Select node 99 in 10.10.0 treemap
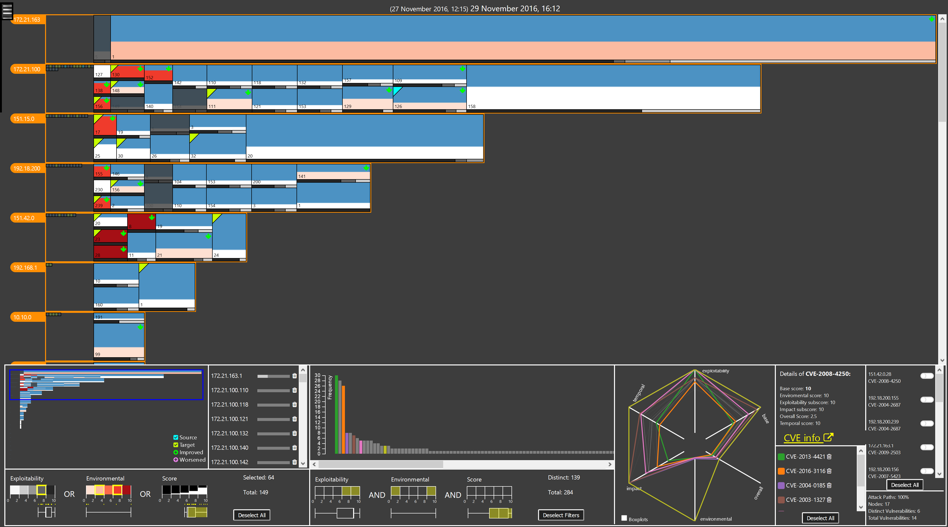This screenshot has height=527, width=948. coord(119,340)
